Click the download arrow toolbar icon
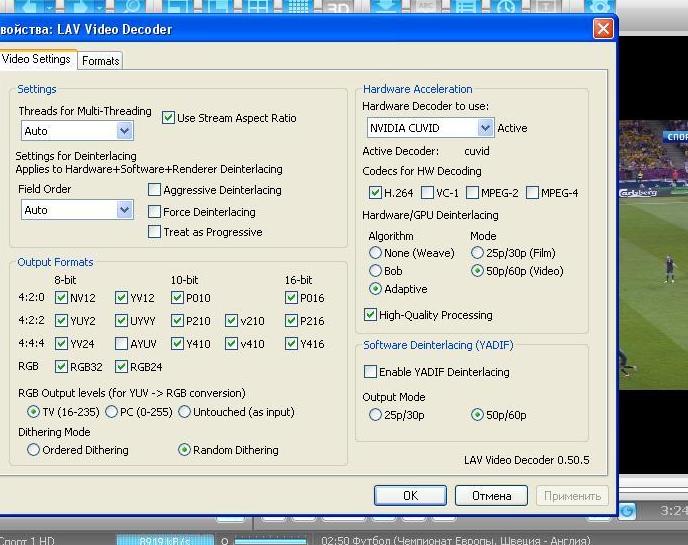Screen dimensions: 688x545 coord(384,6)
